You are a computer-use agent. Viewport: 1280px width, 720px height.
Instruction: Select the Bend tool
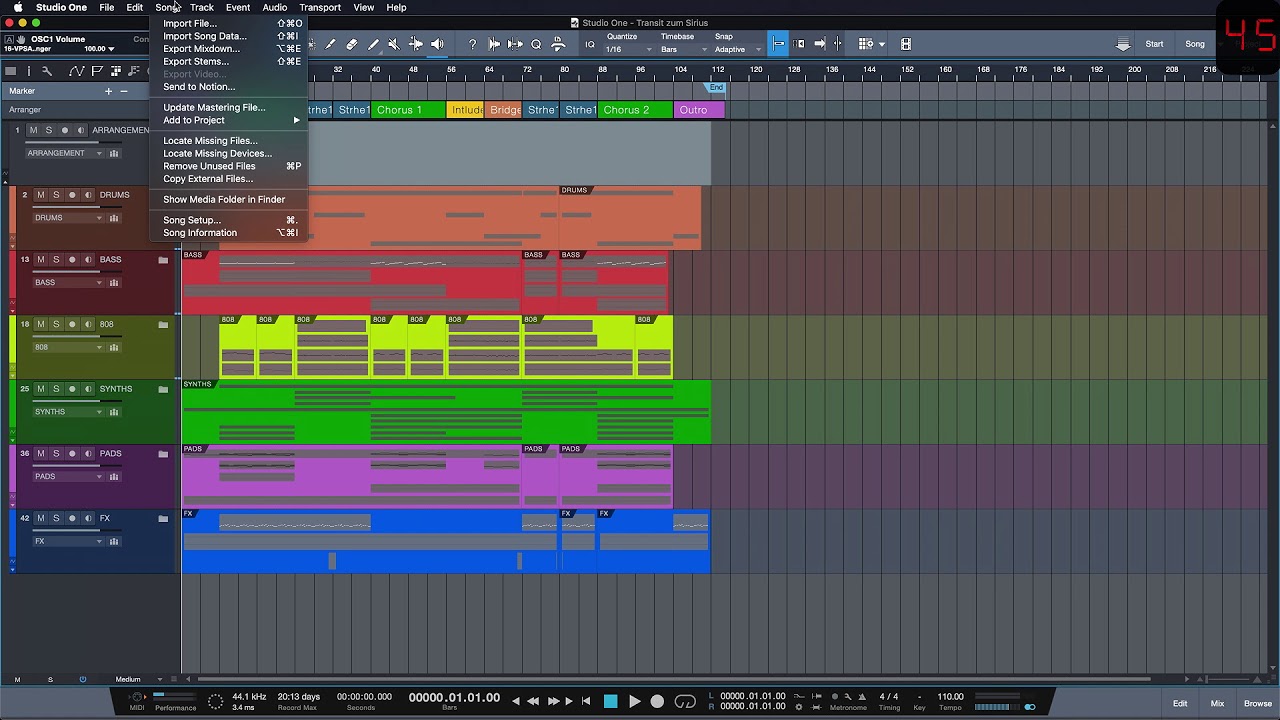(x=415, y=44)
